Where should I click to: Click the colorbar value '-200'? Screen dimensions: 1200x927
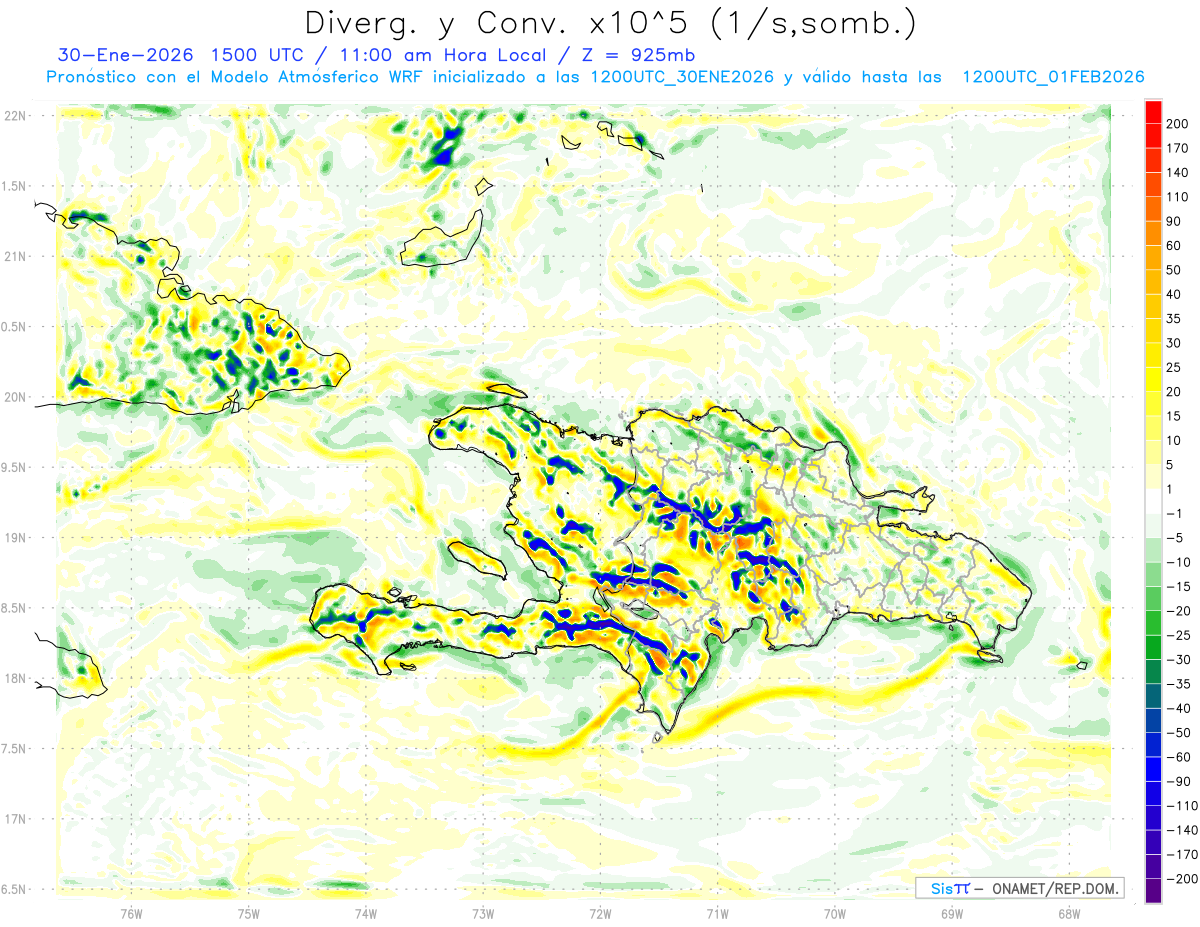tap(1183, 878)
